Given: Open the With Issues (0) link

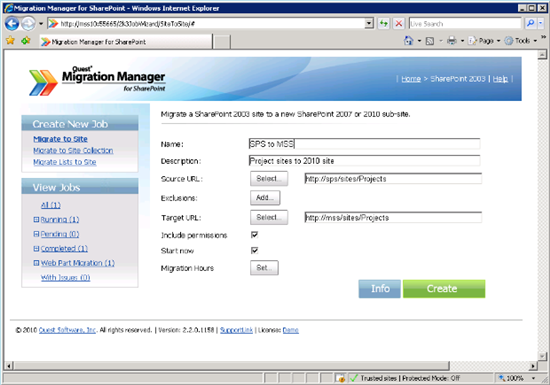Looking at the screenshot, I should point(65,278).
